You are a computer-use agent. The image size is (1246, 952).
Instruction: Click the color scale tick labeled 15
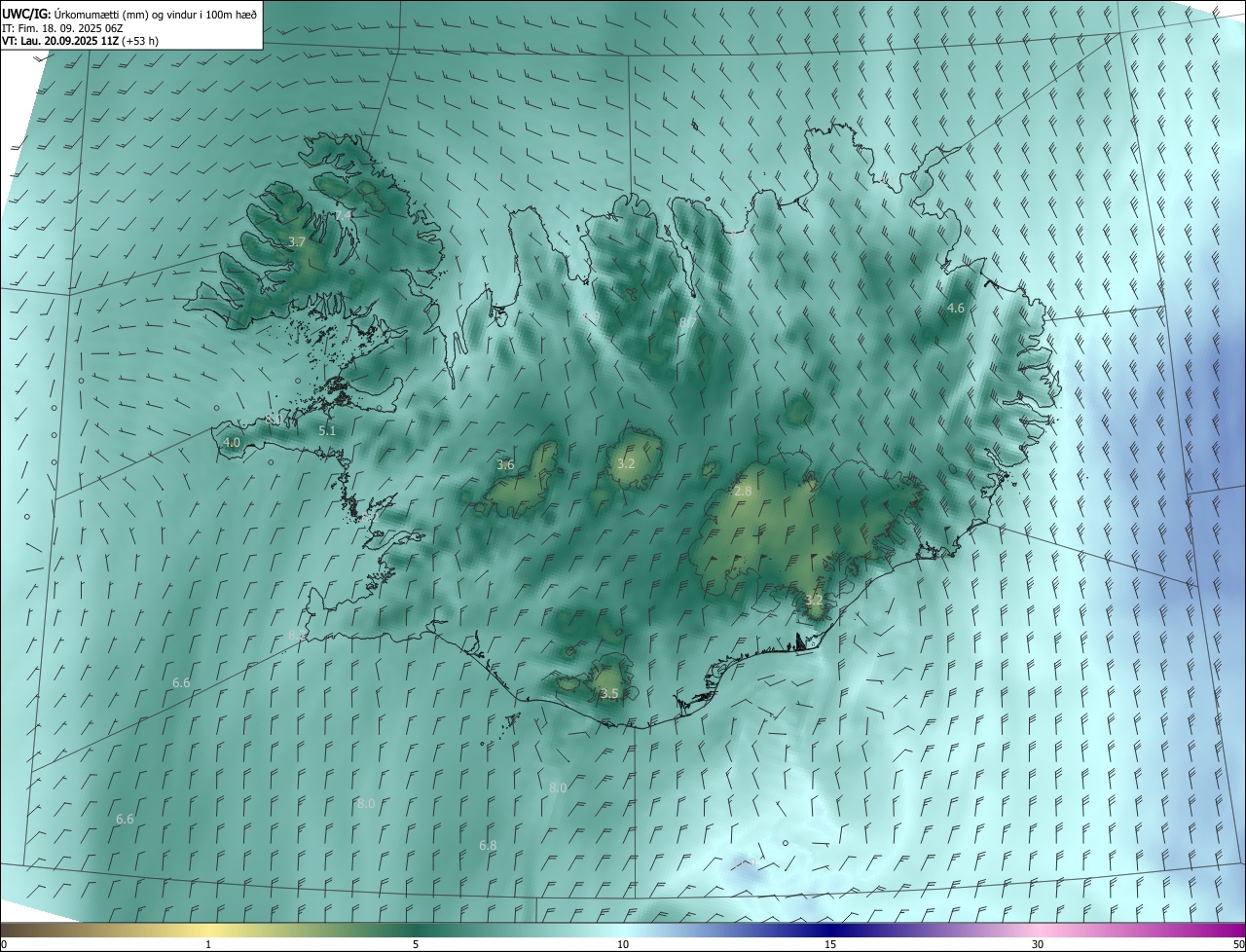(830, 944)
